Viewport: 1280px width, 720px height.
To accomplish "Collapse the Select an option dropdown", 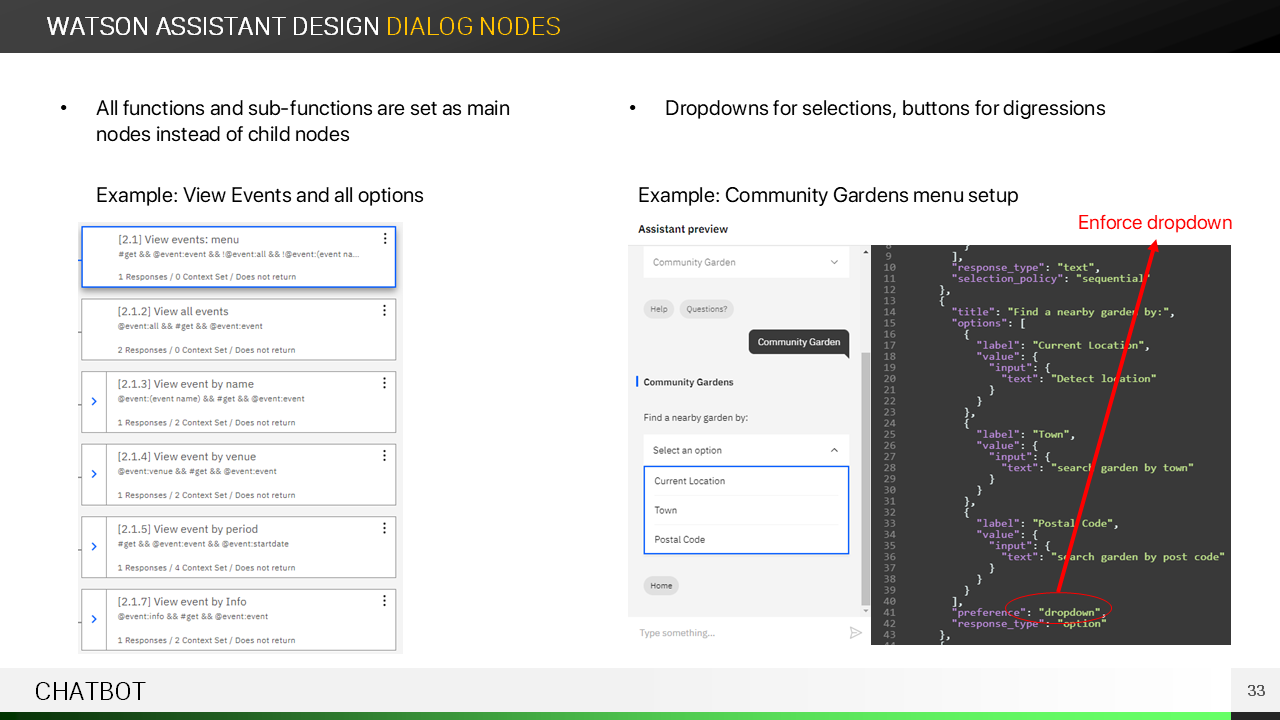I will point(834,451).
